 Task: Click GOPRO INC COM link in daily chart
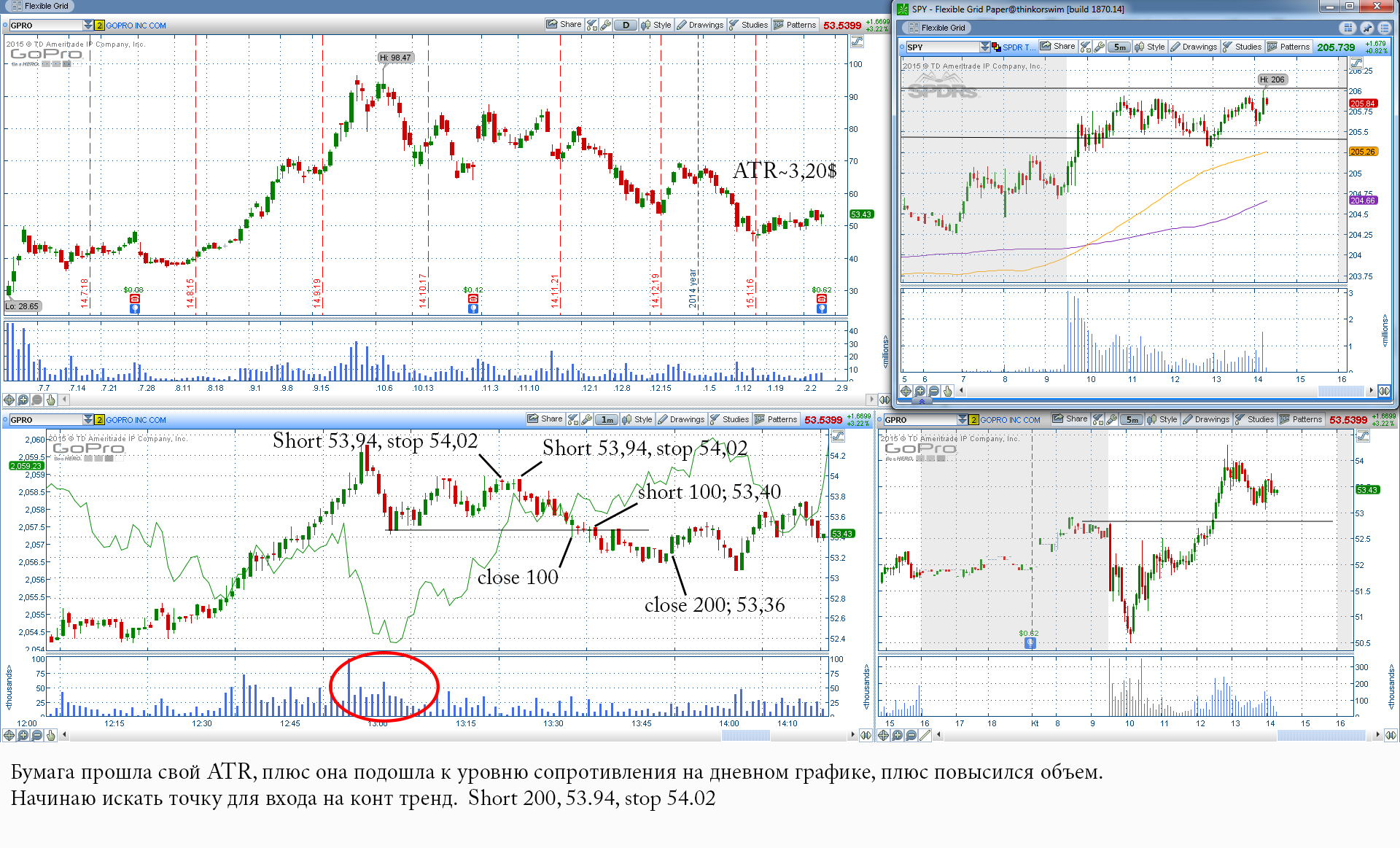pos(136,26)
